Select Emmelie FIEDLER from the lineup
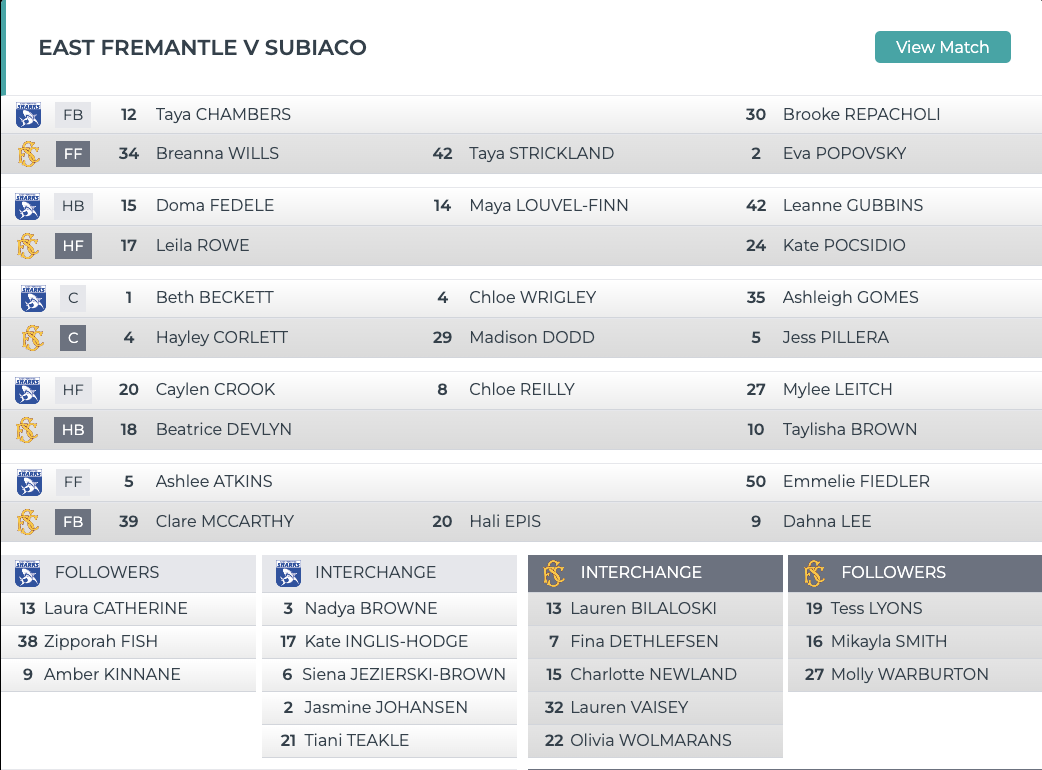This screenshot has width=1042, height=770. [x=856, y=482]
